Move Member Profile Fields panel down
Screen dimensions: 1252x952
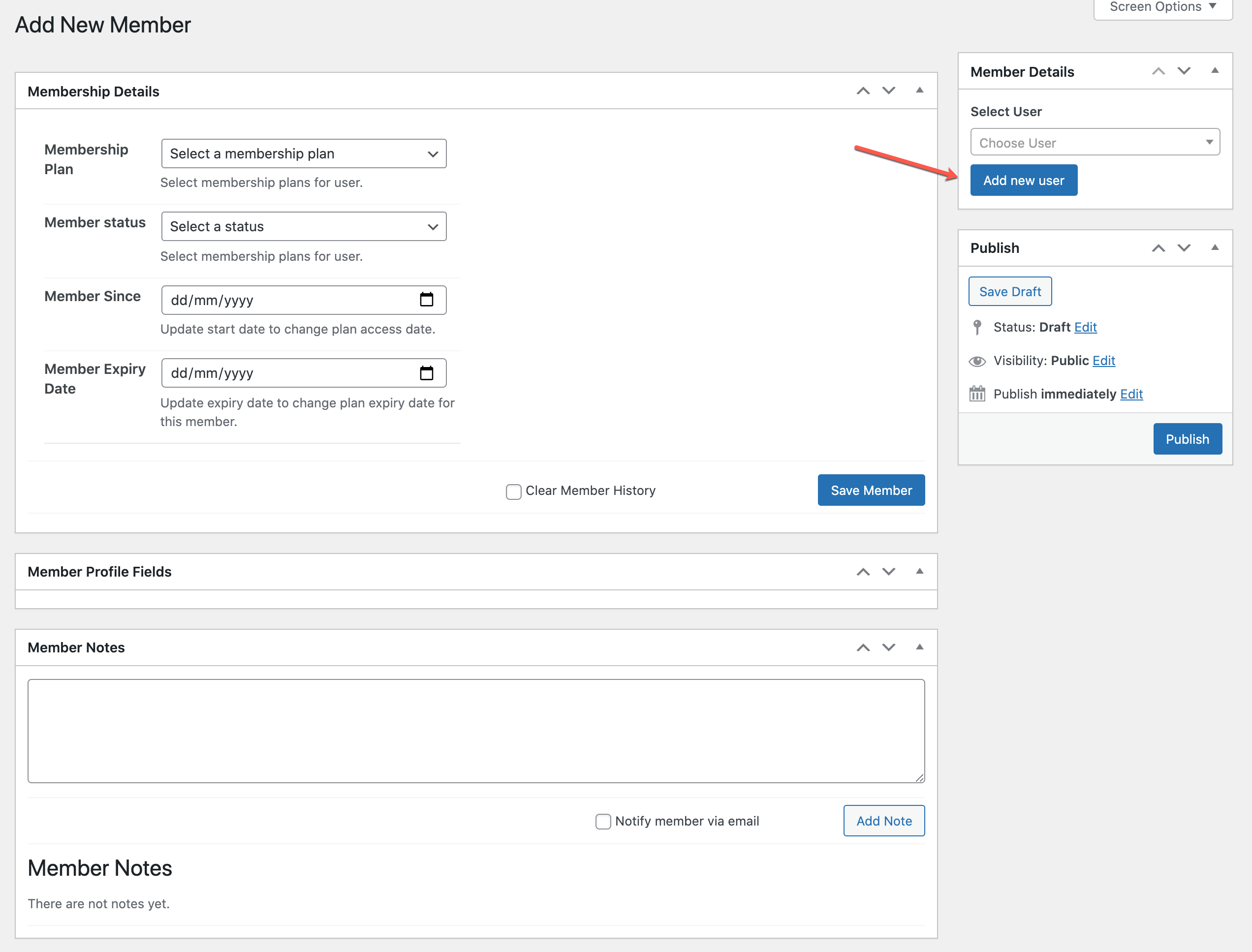pyautogui.click(x=888, y=572)
